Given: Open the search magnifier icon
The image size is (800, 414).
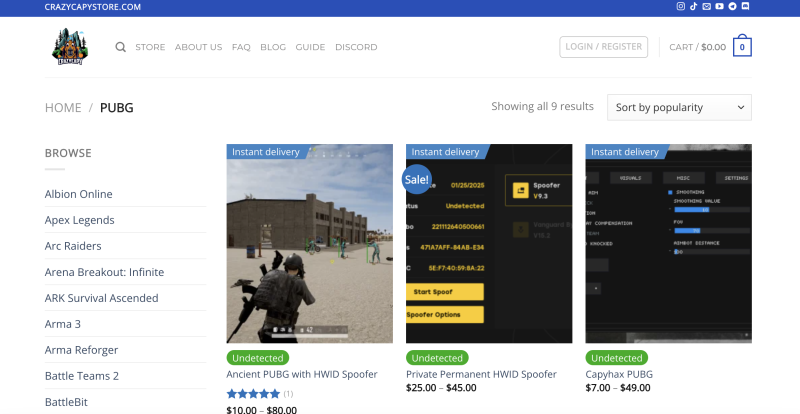Looking at the screenshot, I should click(x=120, y=47).
